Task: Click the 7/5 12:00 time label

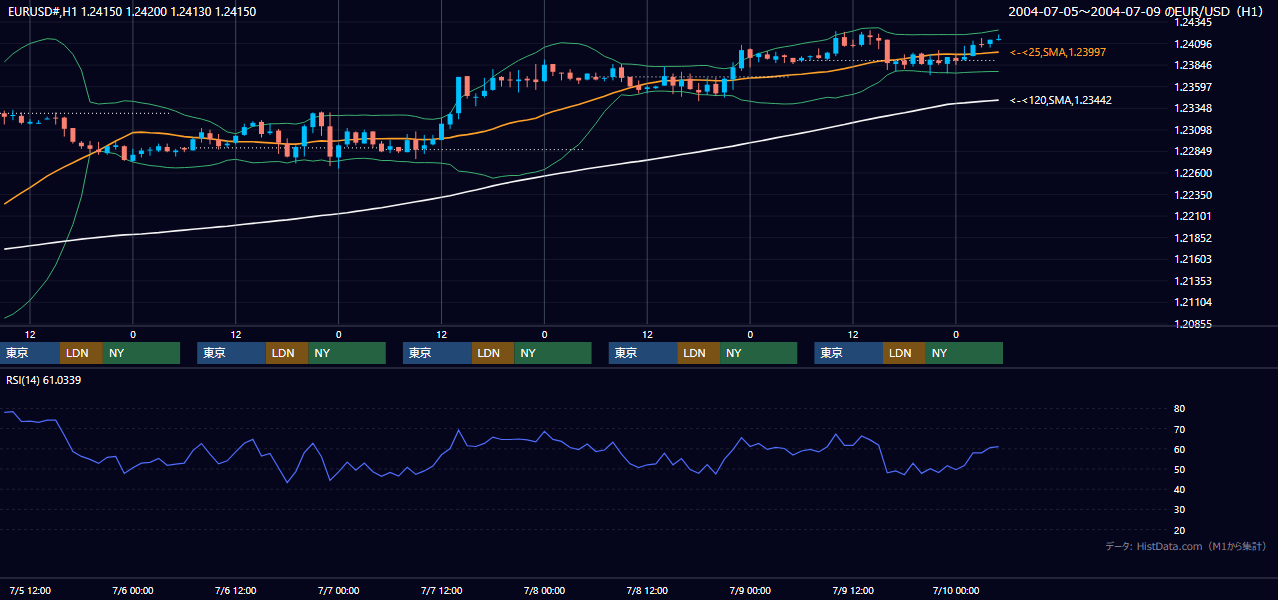Action: click(x=30, y=590)
